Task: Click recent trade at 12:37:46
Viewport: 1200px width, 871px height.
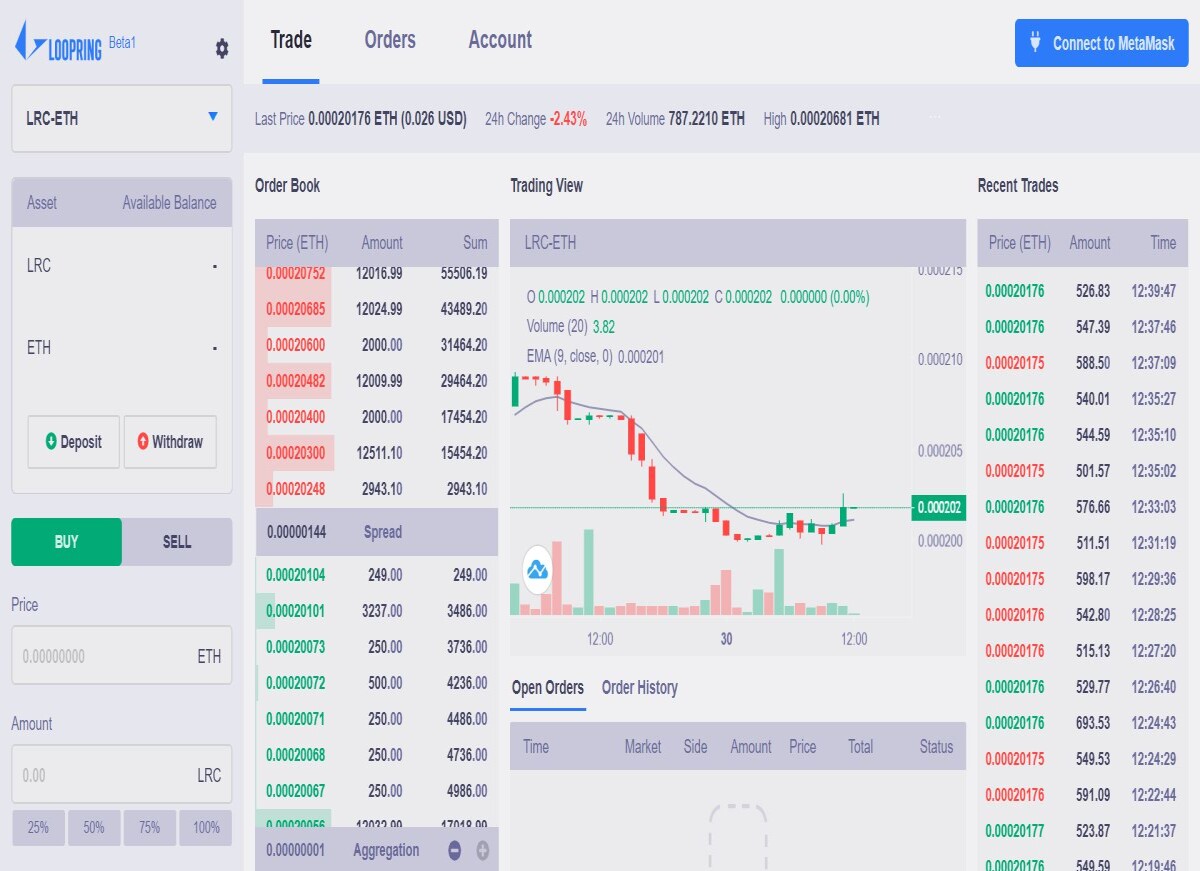Action: (x=1081, y=327)
